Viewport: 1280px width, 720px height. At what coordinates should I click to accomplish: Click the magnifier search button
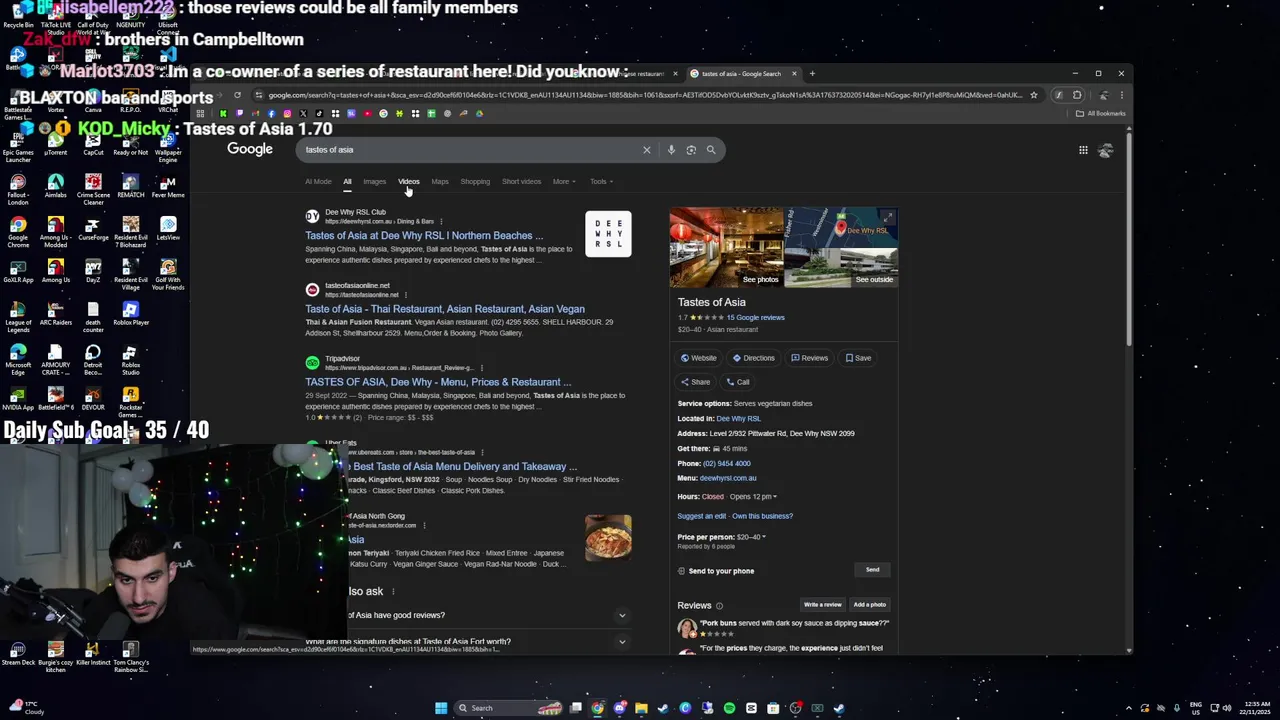(711, 150)
